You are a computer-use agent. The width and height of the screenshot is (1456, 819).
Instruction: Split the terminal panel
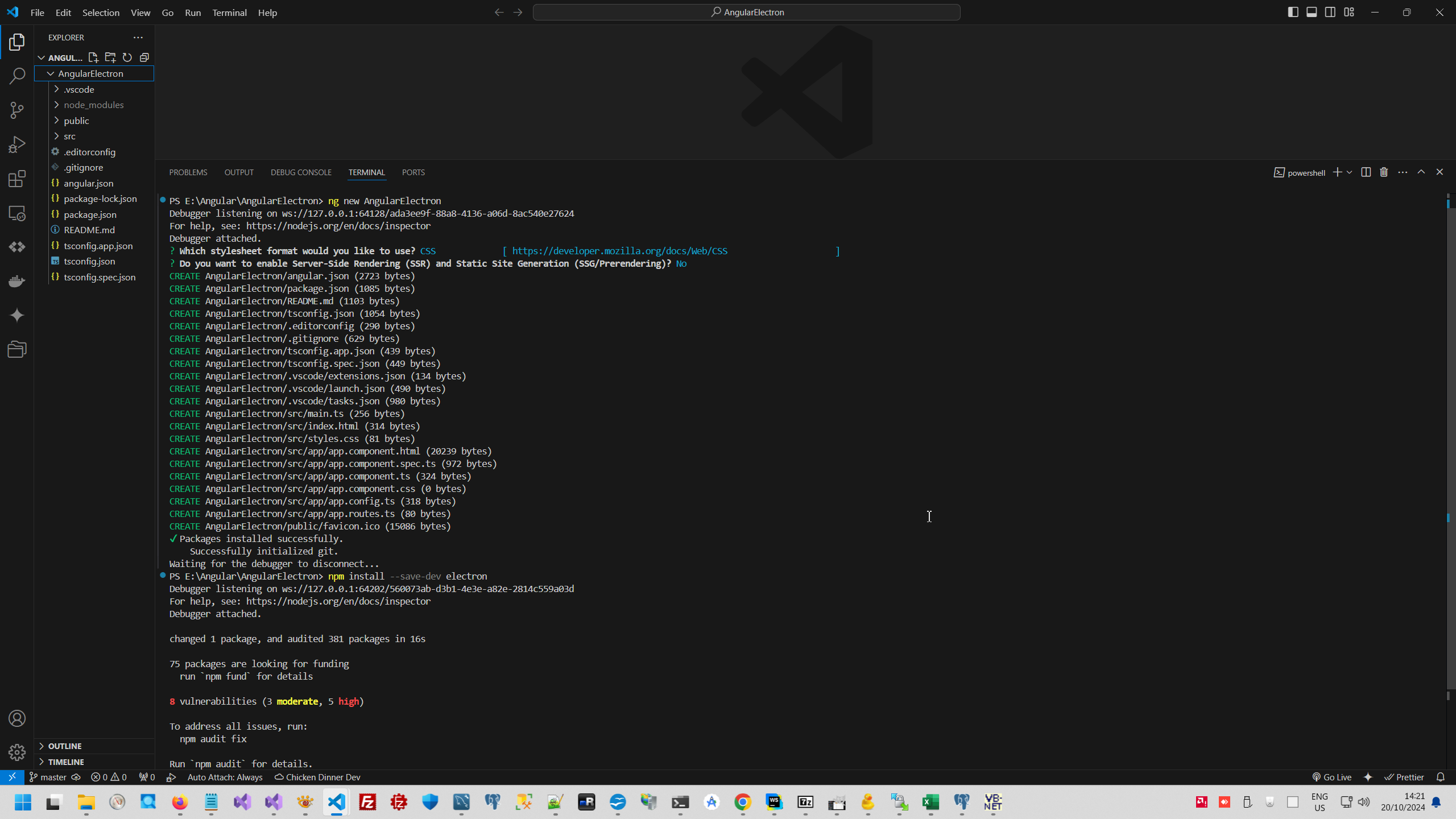[x=1366, y=172]
